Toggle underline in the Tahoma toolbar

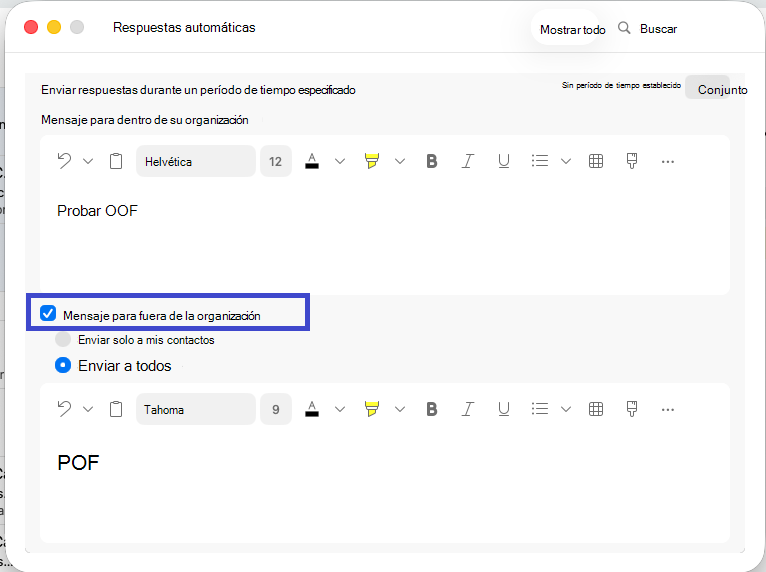tap(504, 409)
